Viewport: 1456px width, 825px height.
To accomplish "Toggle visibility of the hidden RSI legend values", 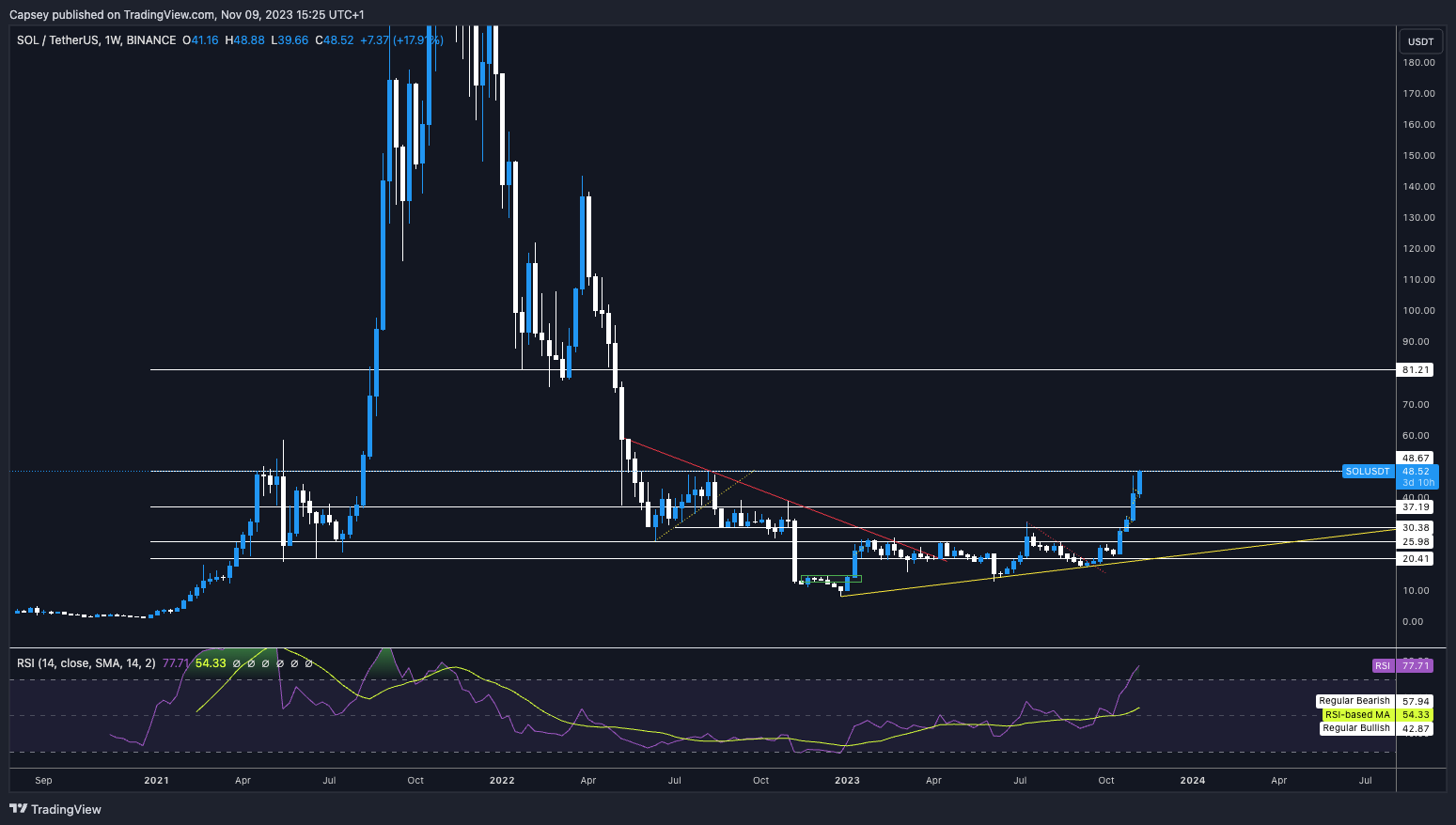I will point(271,662).
